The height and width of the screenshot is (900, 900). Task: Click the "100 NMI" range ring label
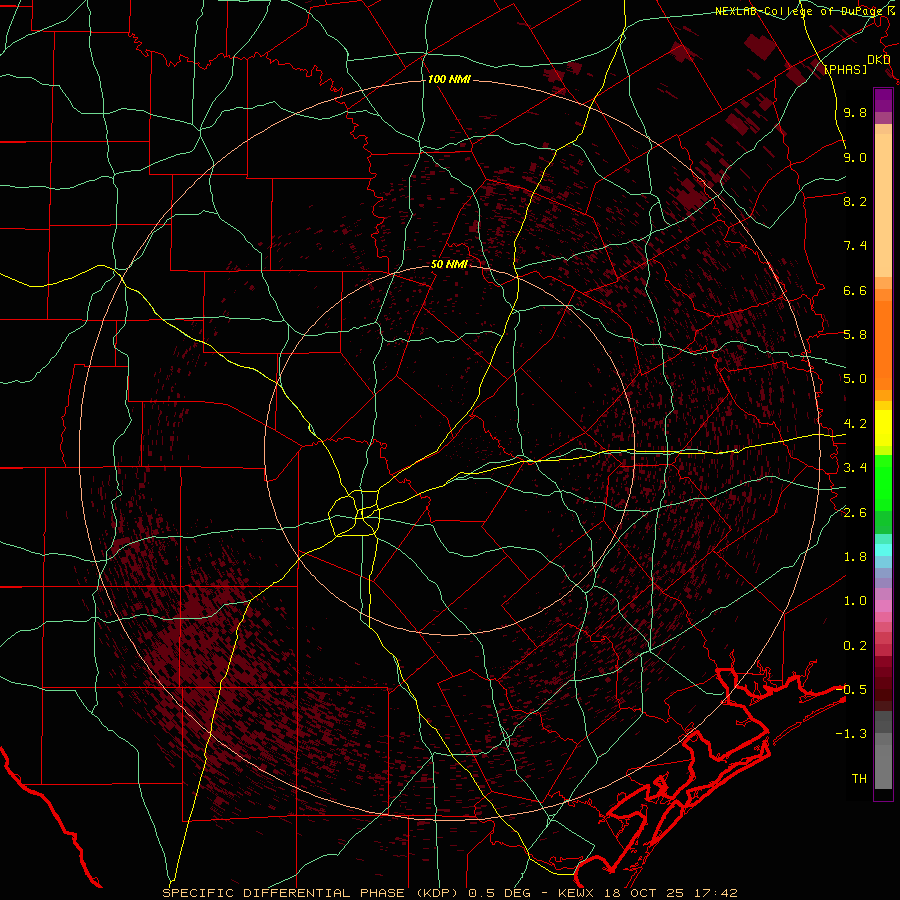click(x=449, y=79)
